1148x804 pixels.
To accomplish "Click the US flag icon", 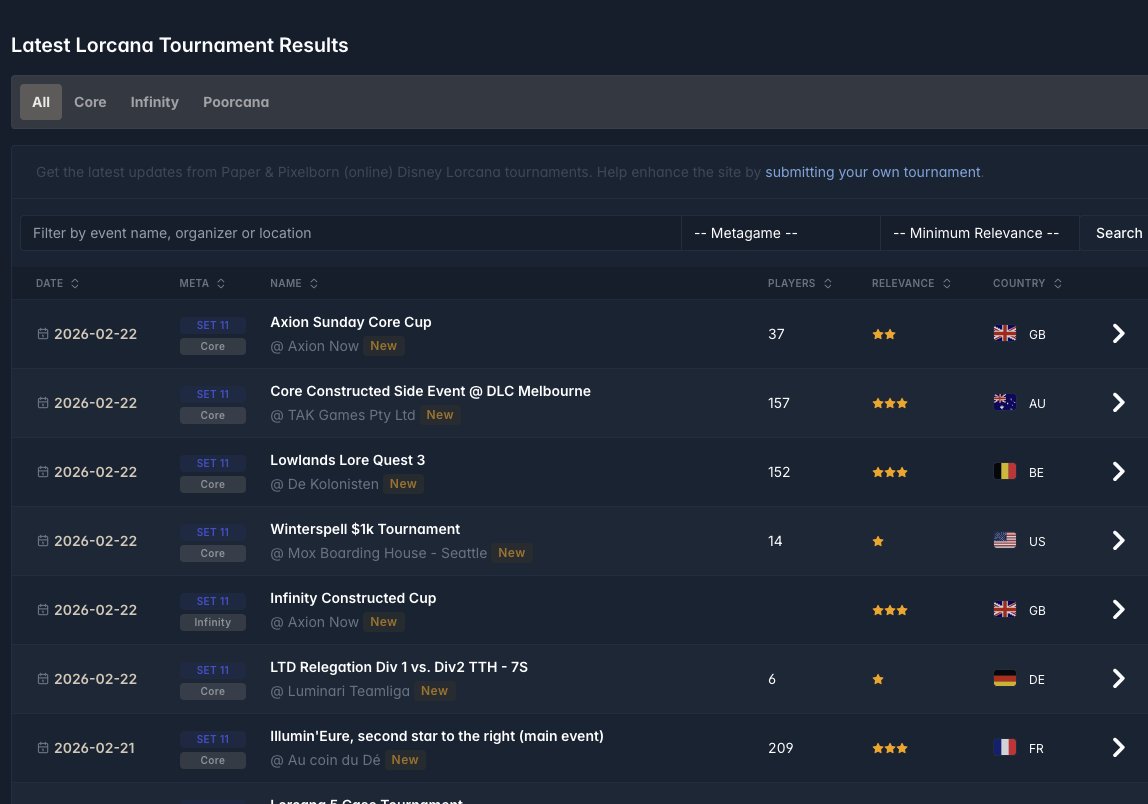I will (1004, 540).
